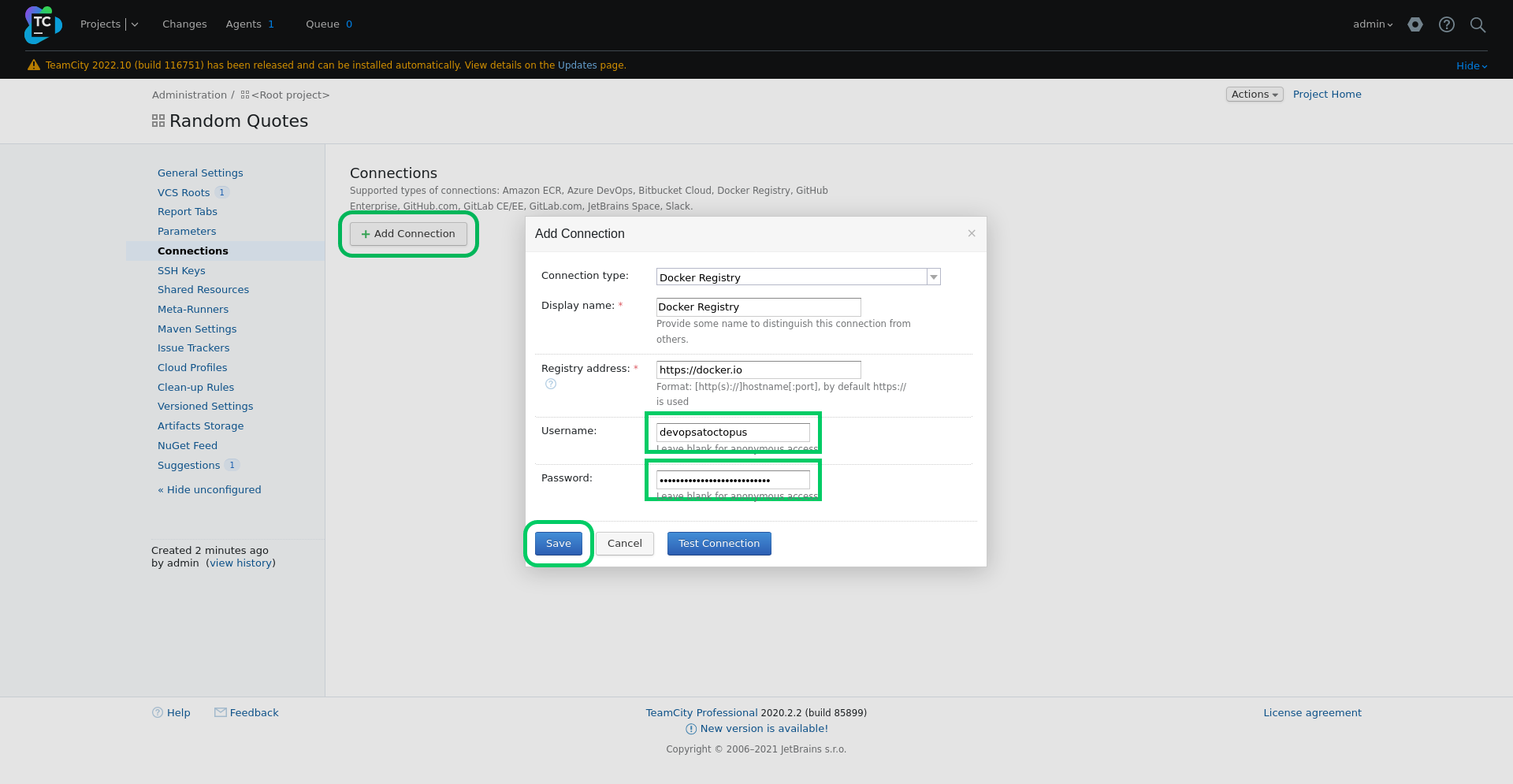This screenshot has height=784, width=1513.
Task: Select Connections in sidebar
Action: click(x=193, y=251)
